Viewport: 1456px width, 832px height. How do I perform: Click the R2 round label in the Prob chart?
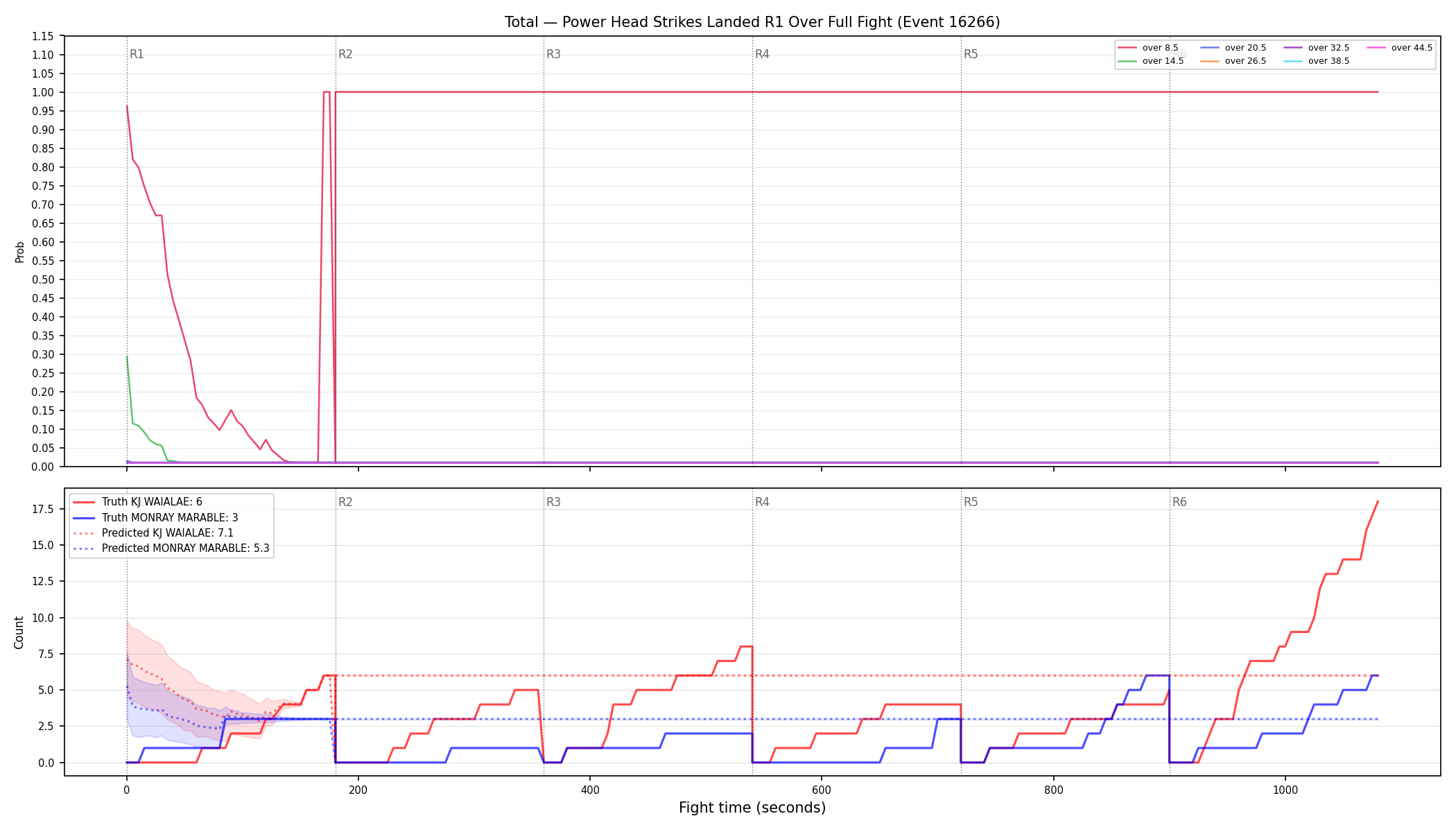[345, 54]
